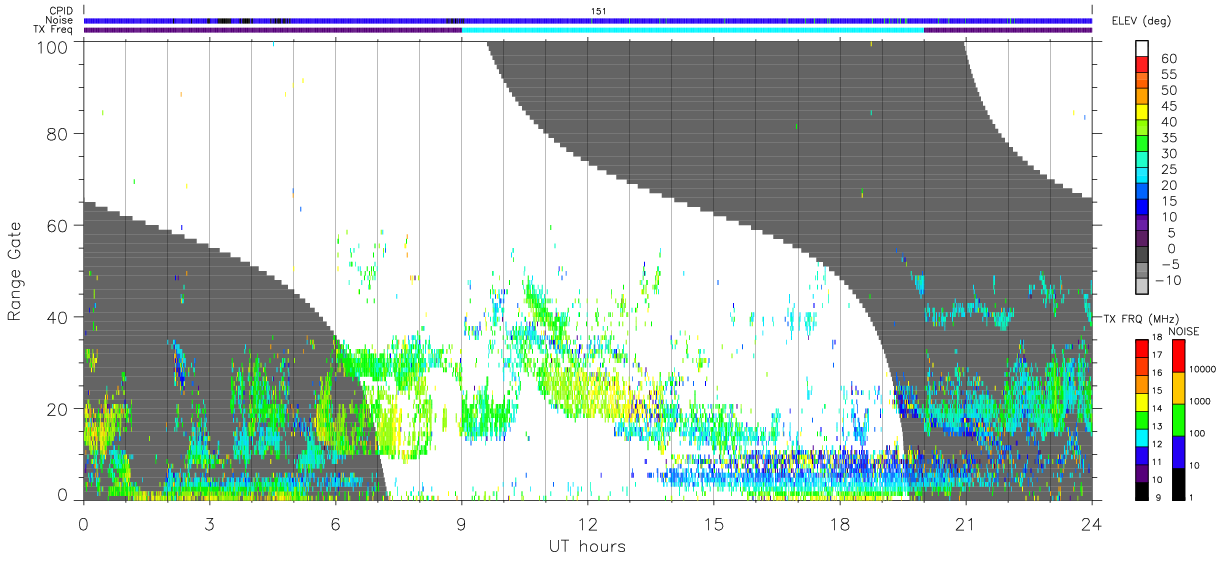Click the black bottom segment of the TX FRQ color bar

(x=1142, y=489)
